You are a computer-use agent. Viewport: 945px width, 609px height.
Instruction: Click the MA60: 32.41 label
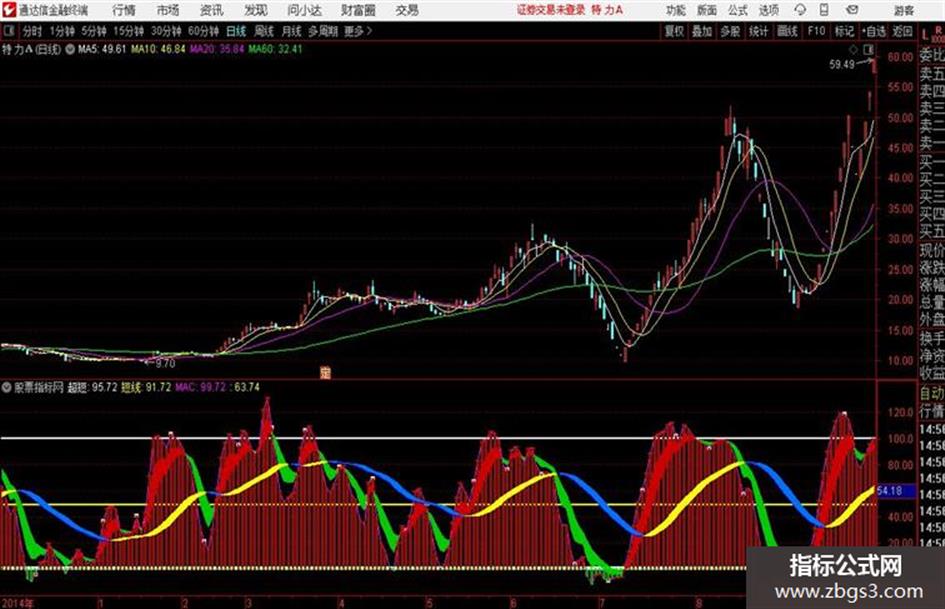[275, 49]
